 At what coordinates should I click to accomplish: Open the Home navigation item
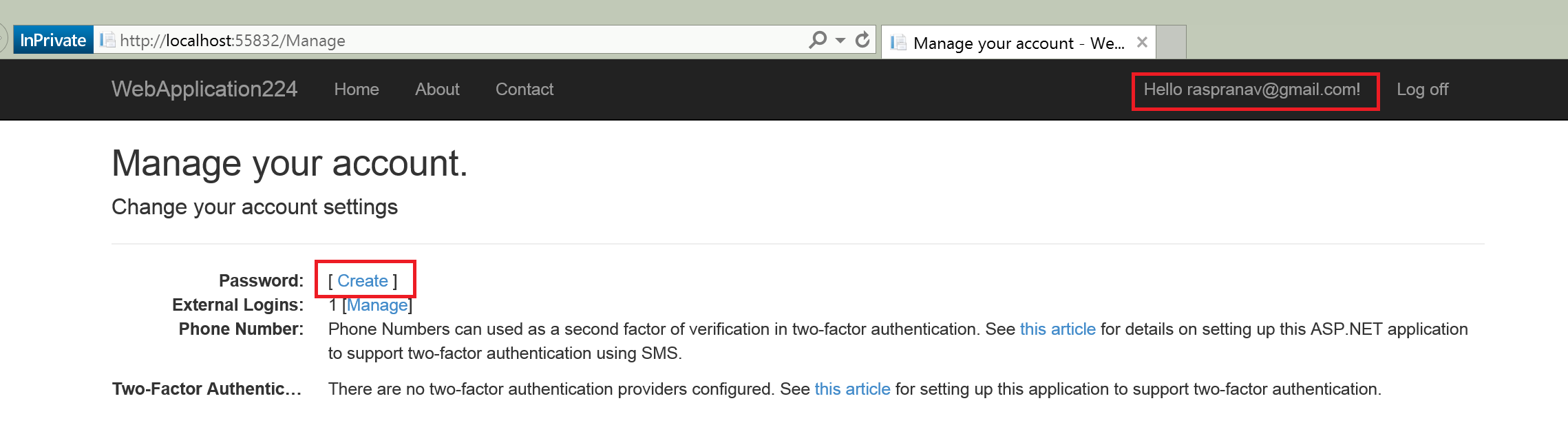(x=357, y=90)
